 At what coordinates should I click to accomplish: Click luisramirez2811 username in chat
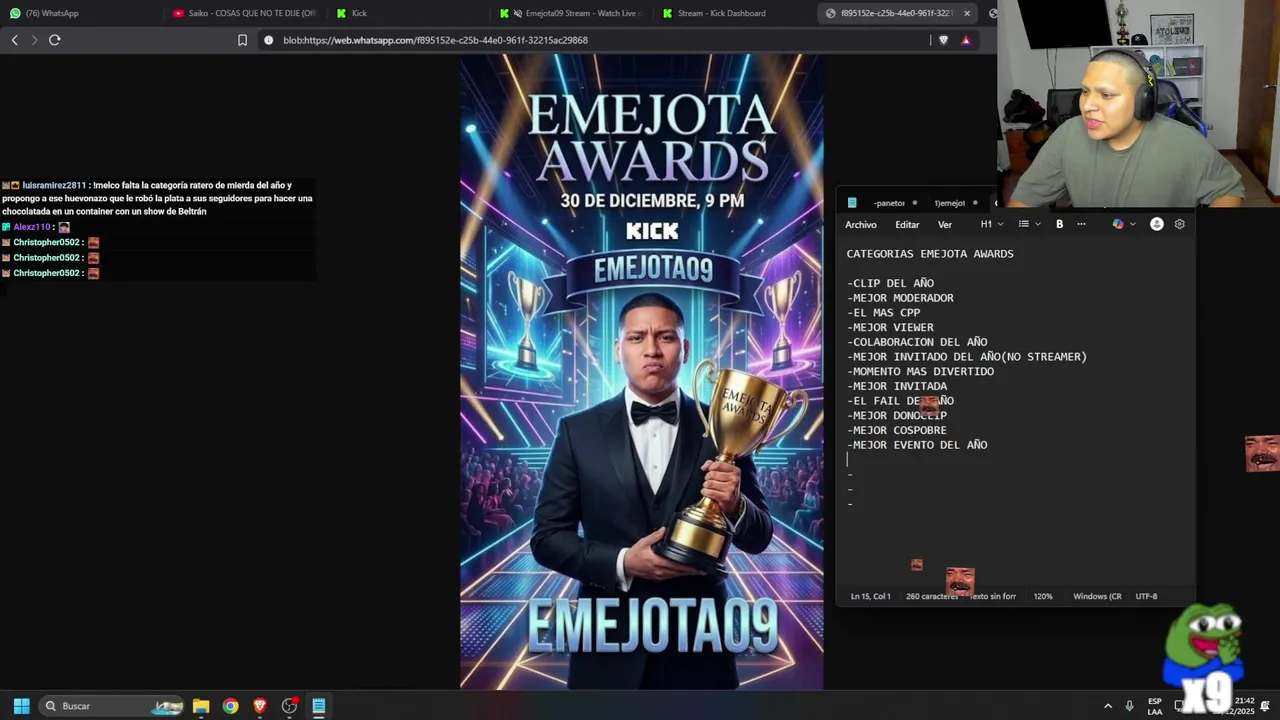[x=54, y=185]
